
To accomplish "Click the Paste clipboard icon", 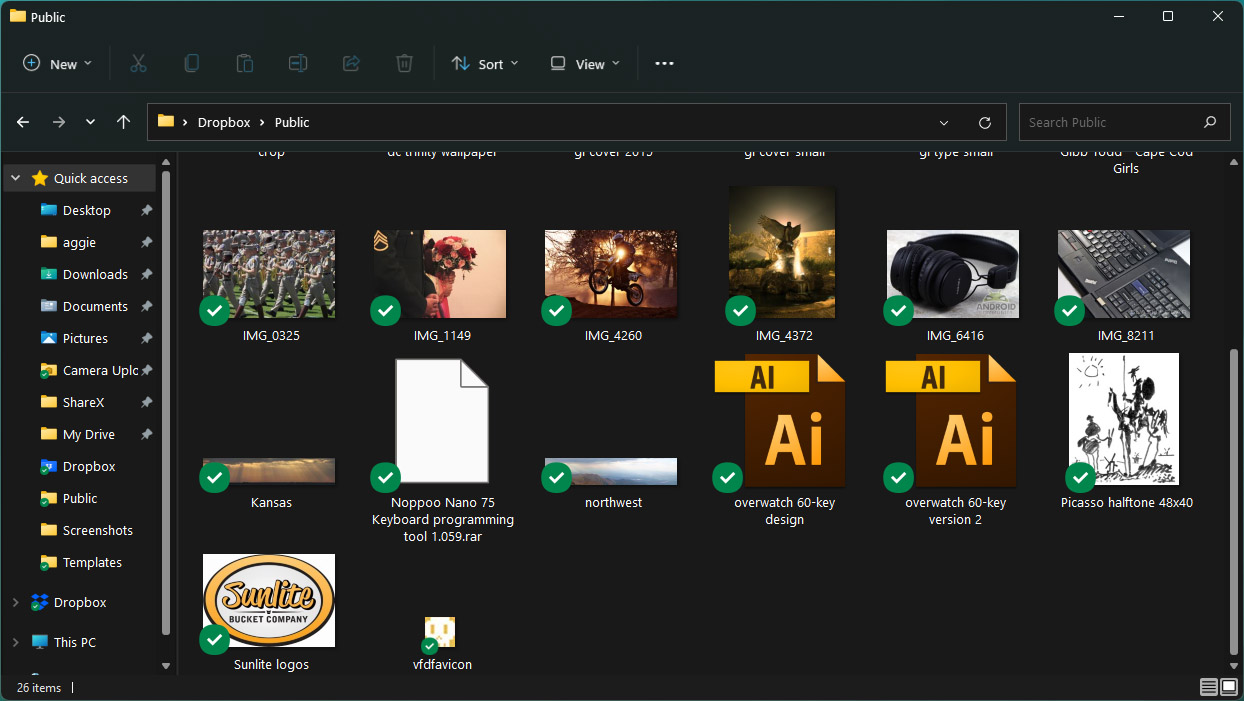I will (x=244, y=63).
